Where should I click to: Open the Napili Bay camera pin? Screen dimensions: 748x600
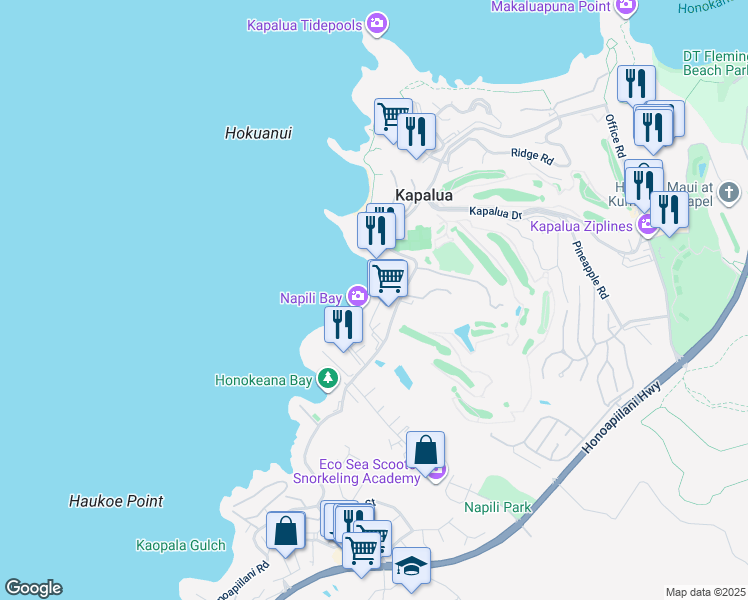click(357, 296)
